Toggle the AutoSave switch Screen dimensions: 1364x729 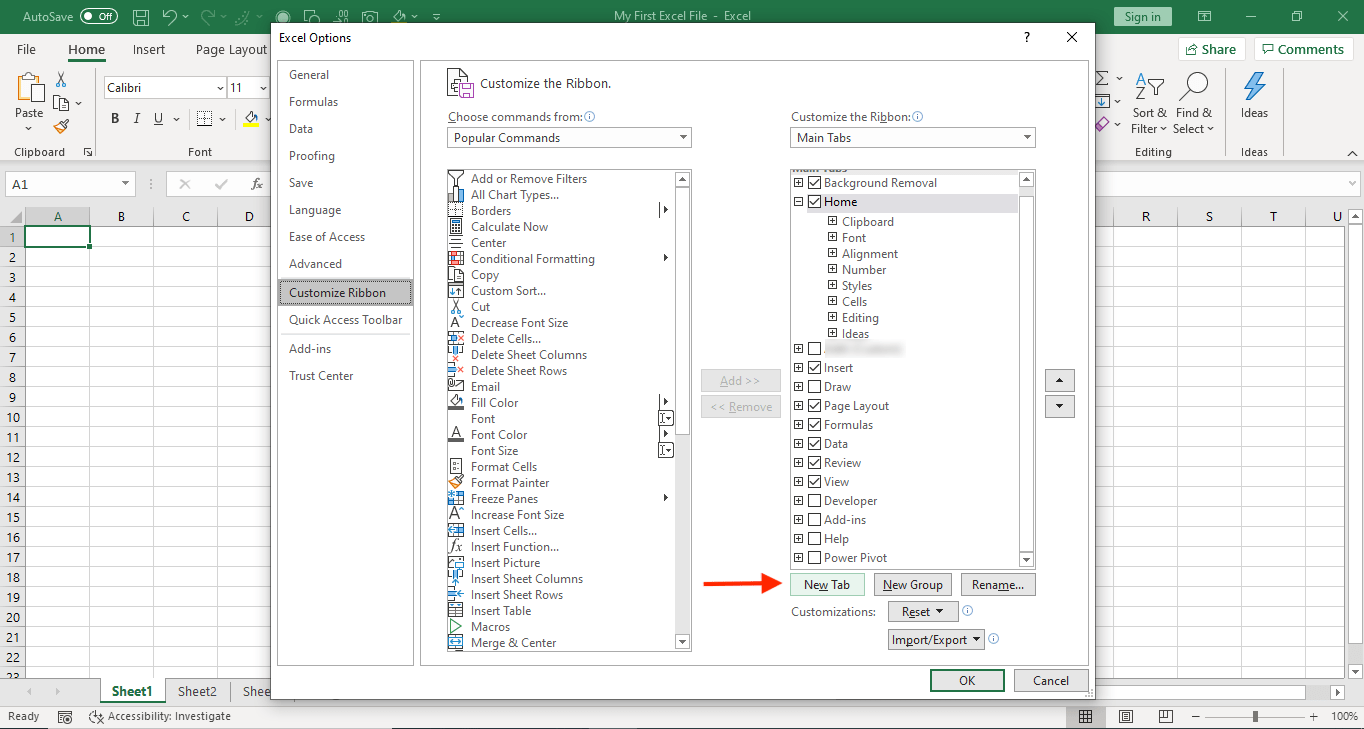pos(98,17)
